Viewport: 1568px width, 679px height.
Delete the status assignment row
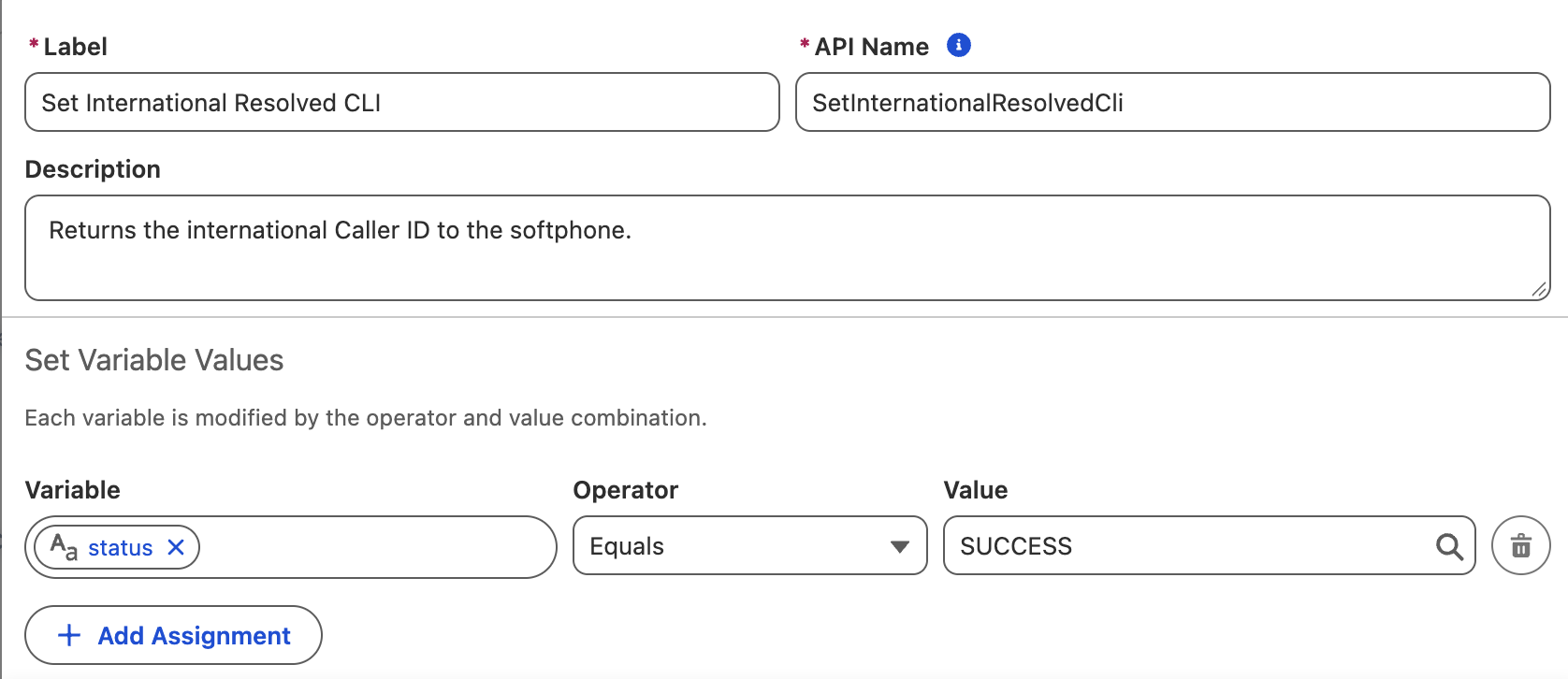coord(1521,545)
